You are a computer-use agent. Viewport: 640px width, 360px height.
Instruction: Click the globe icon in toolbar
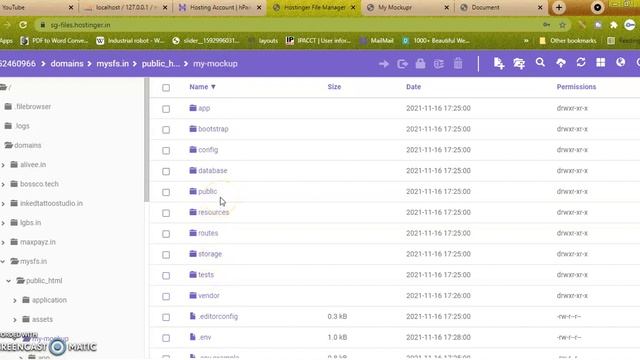click(620, 62)
